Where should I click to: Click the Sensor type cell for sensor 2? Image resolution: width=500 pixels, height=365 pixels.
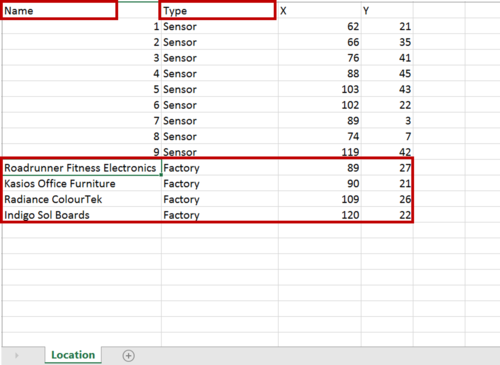(220, 42)
